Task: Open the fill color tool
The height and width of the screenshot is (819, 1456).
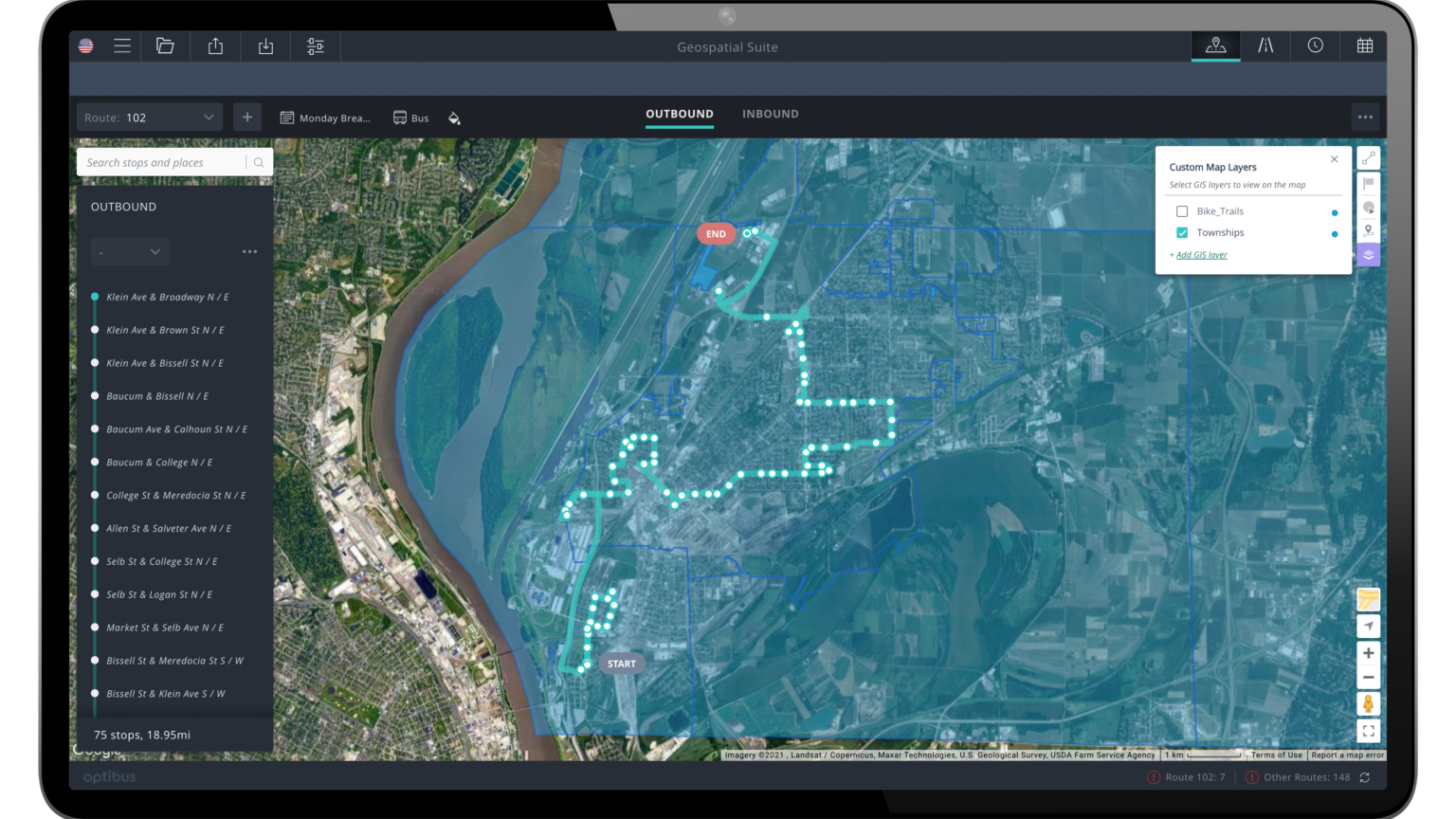Action: (454, 118)
